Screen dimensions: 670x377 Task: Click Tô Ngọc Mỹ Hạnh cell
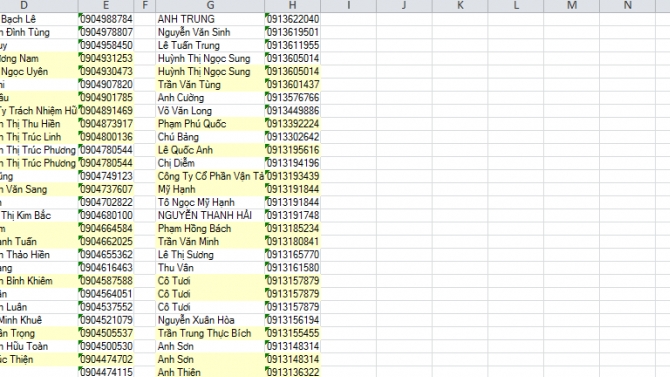[x=210, y=203]
